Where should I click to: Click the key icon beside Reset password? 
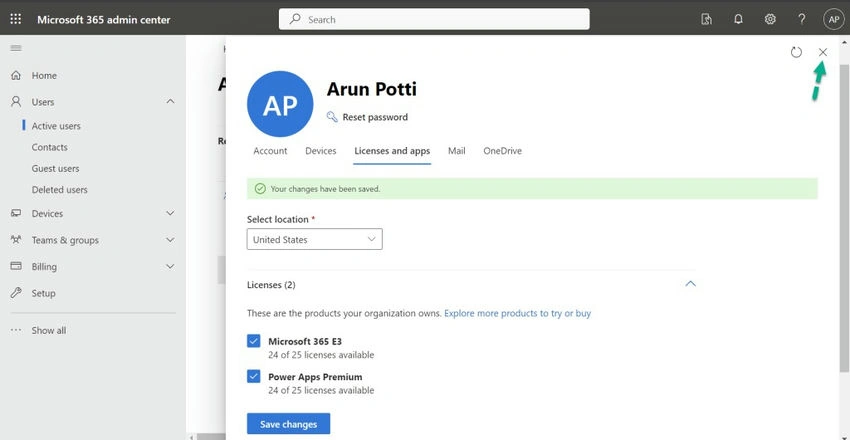coord(332,117)
